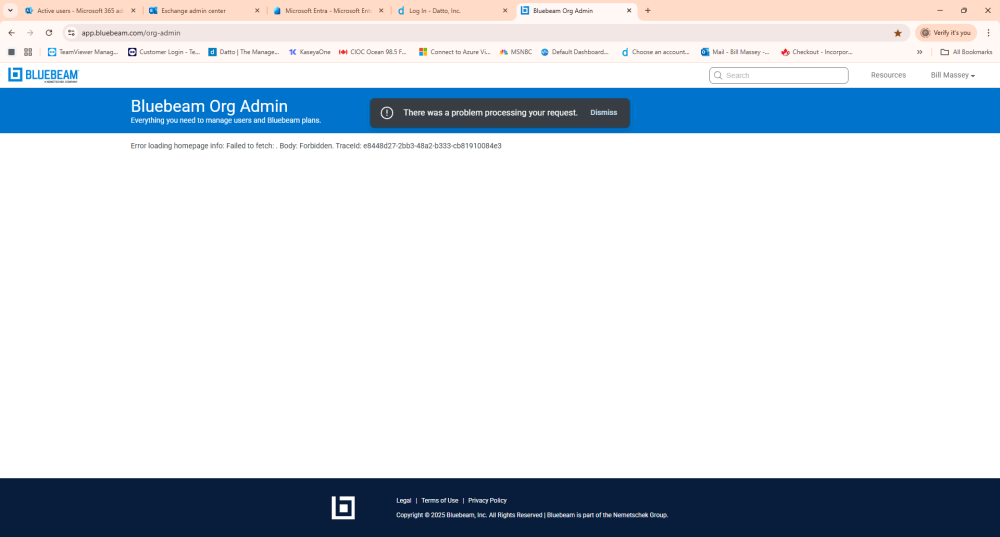Screen dimensions: 1000x537
Task: Click the Bluebeam logo in header
Action: click(43, 75)
